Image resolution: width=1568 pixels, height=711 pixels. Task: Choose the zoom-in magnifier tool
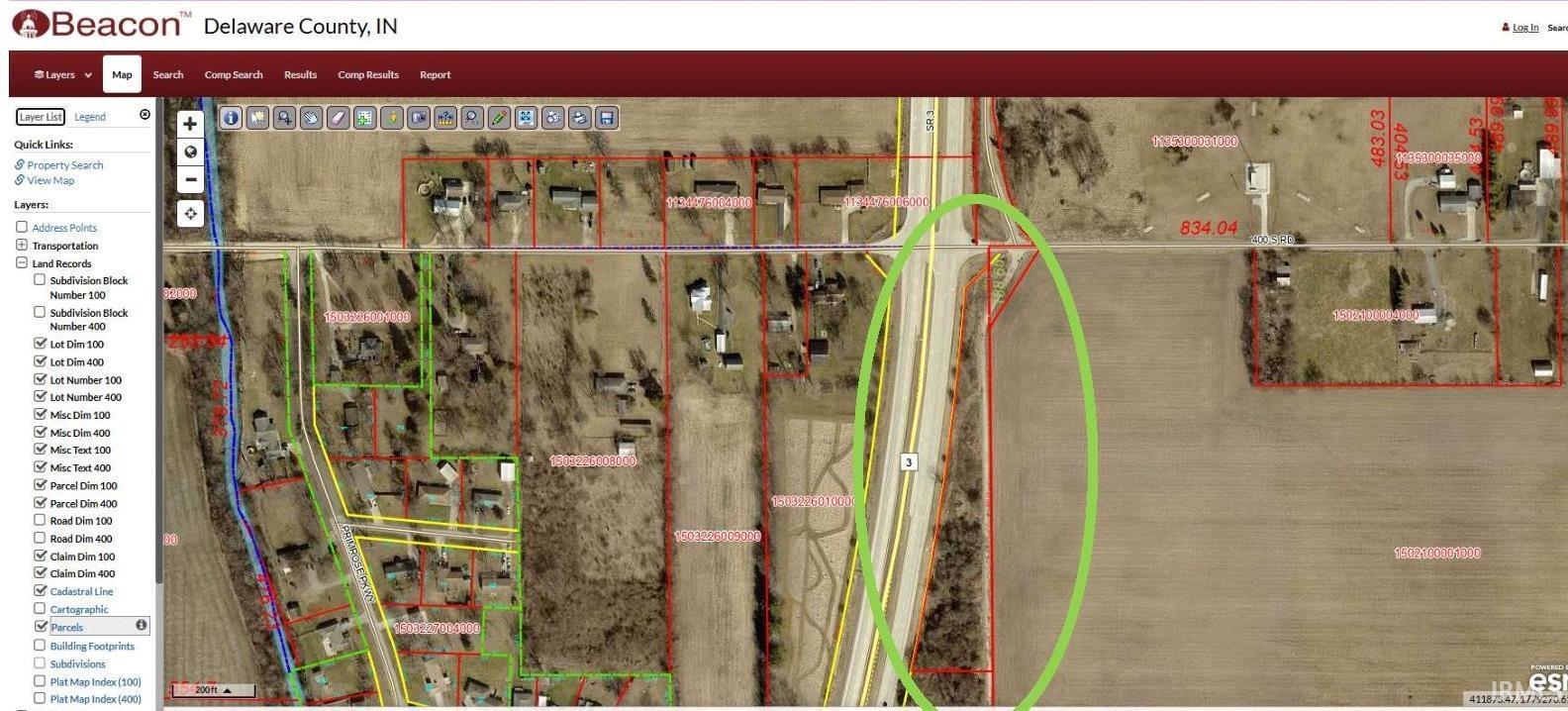pyautogui.click(x=284, y=118)
